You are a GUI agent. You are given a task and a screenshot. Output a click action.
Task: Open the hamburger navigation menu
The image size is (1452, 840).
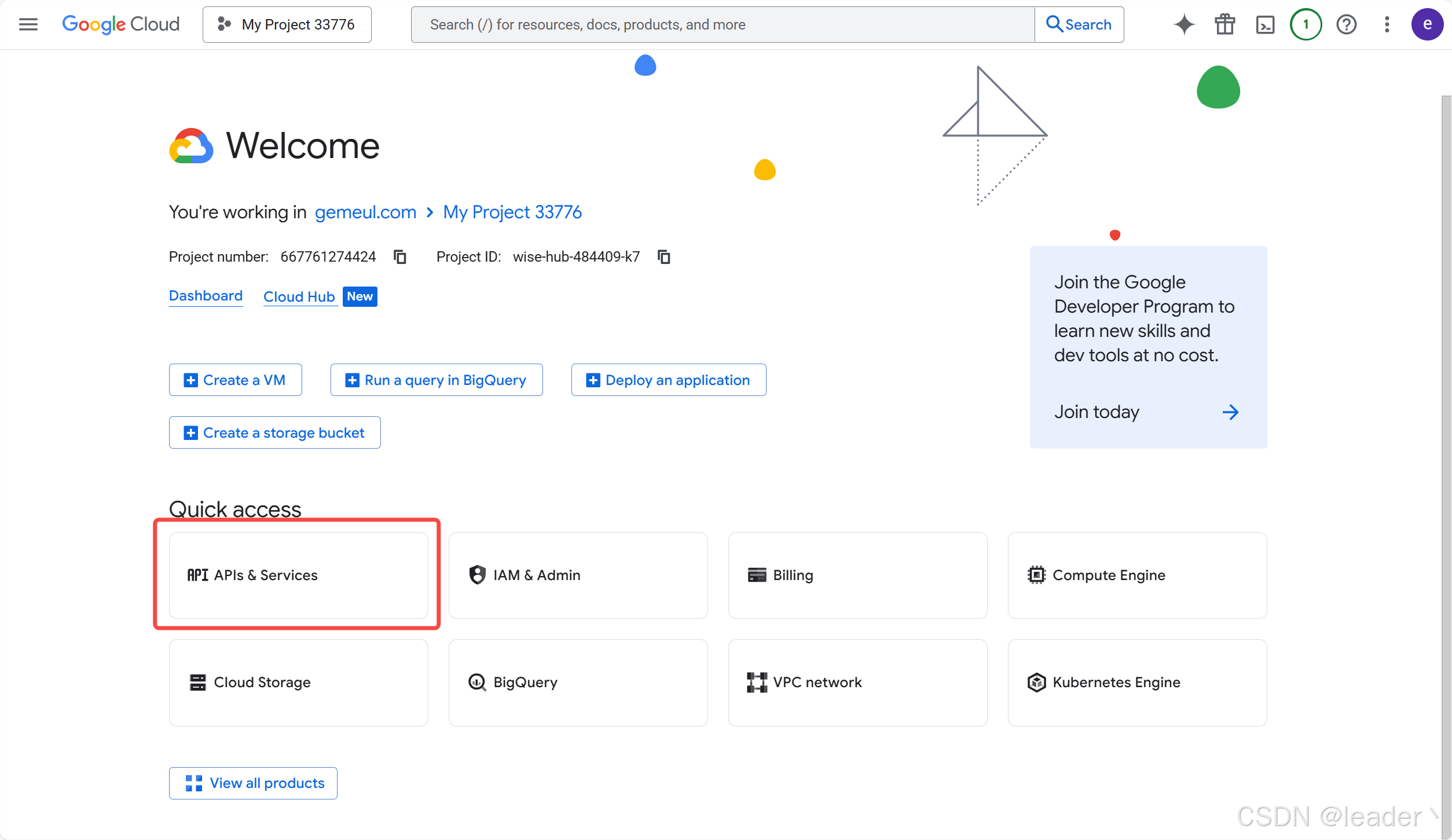coord(28,24)
